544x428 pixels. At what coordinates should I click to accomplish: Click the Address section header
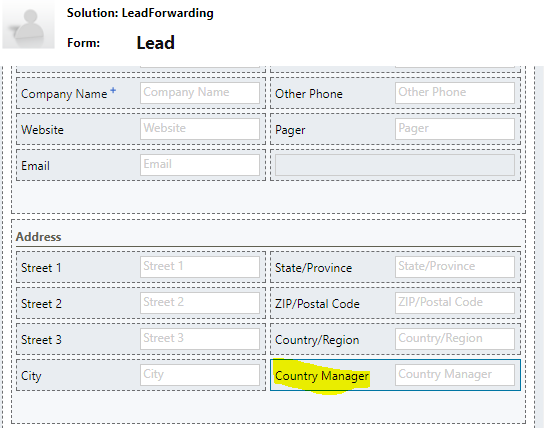(x=39, y=237)
